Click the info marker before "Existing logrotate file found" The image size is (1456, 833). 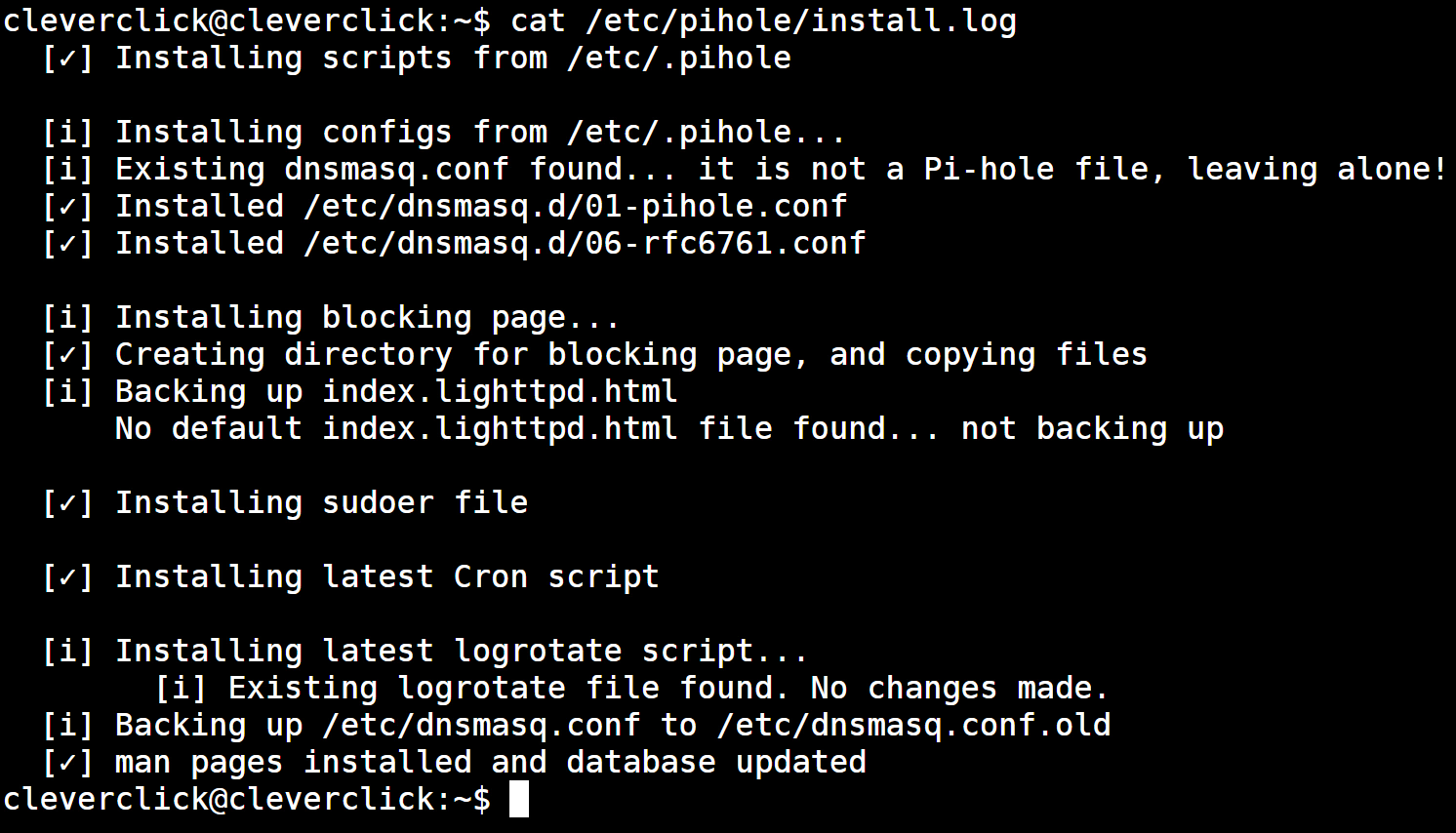(181, 689)
